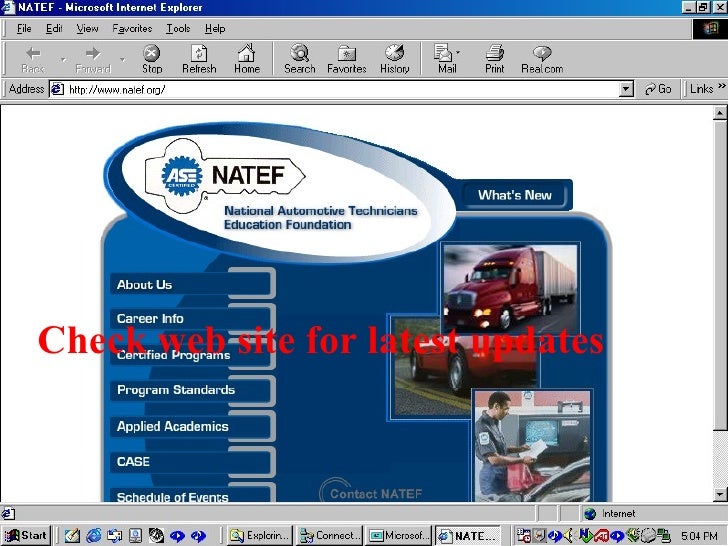
Task: Show the browsing History pane
Action: click(395, 59)
